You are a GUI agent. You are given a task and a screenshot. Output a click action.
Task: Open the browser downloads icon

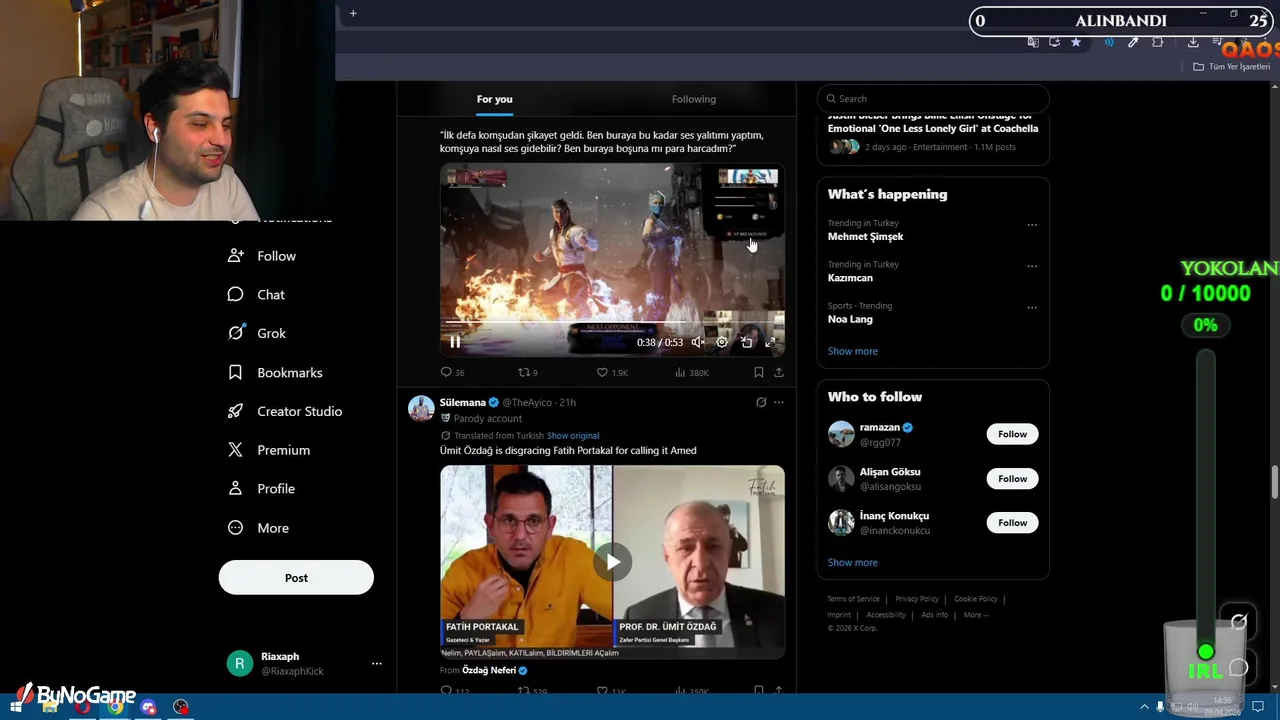point(1193,42)
